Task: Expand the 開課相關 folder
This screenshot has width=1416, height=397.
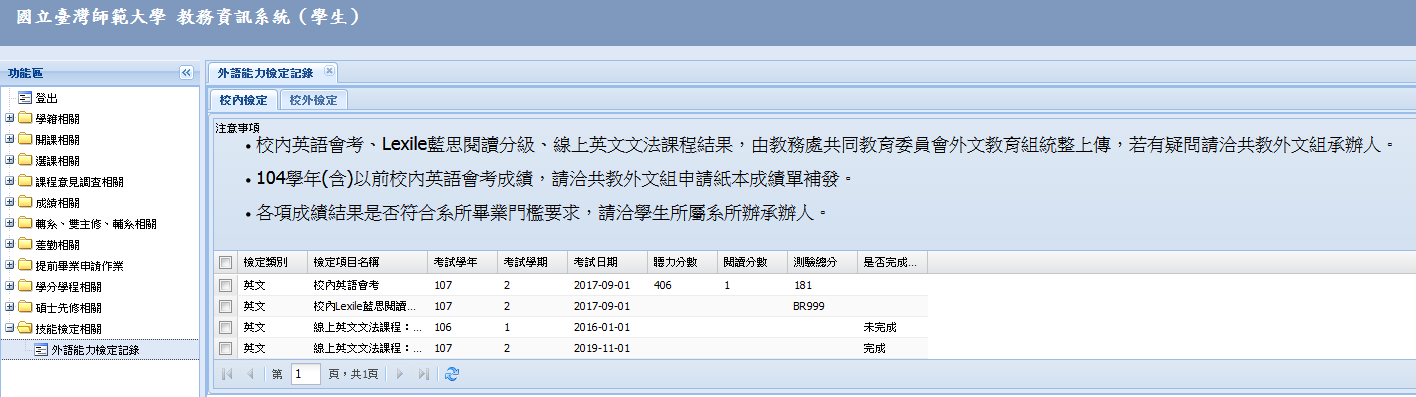Action: 9,140
